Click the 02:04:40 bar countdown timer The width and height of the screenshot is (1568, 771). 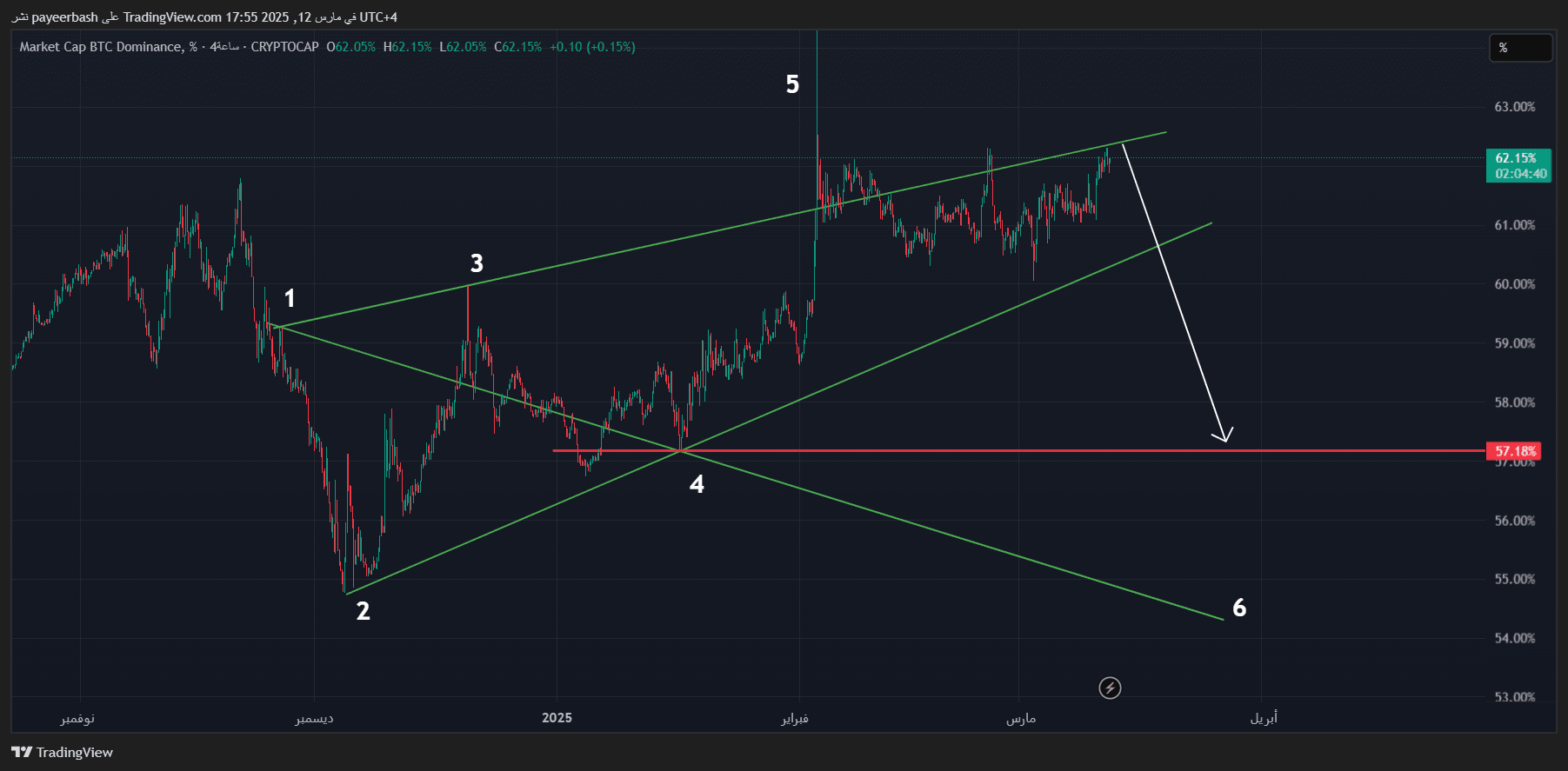1520,174
